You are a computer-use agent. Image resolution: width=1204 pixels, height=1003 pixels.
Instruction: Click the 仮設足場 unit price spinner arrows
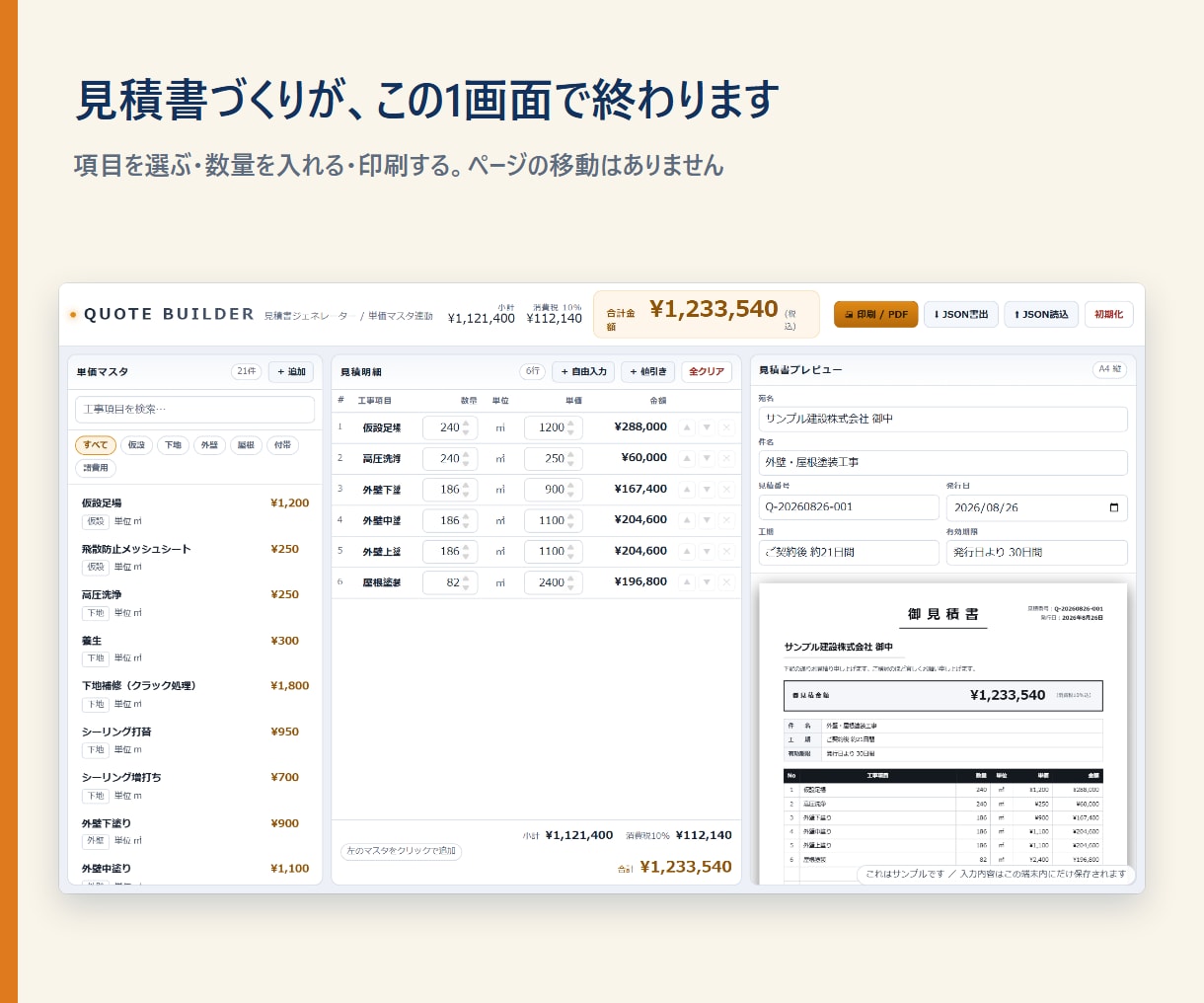click(x=570, y=427)
